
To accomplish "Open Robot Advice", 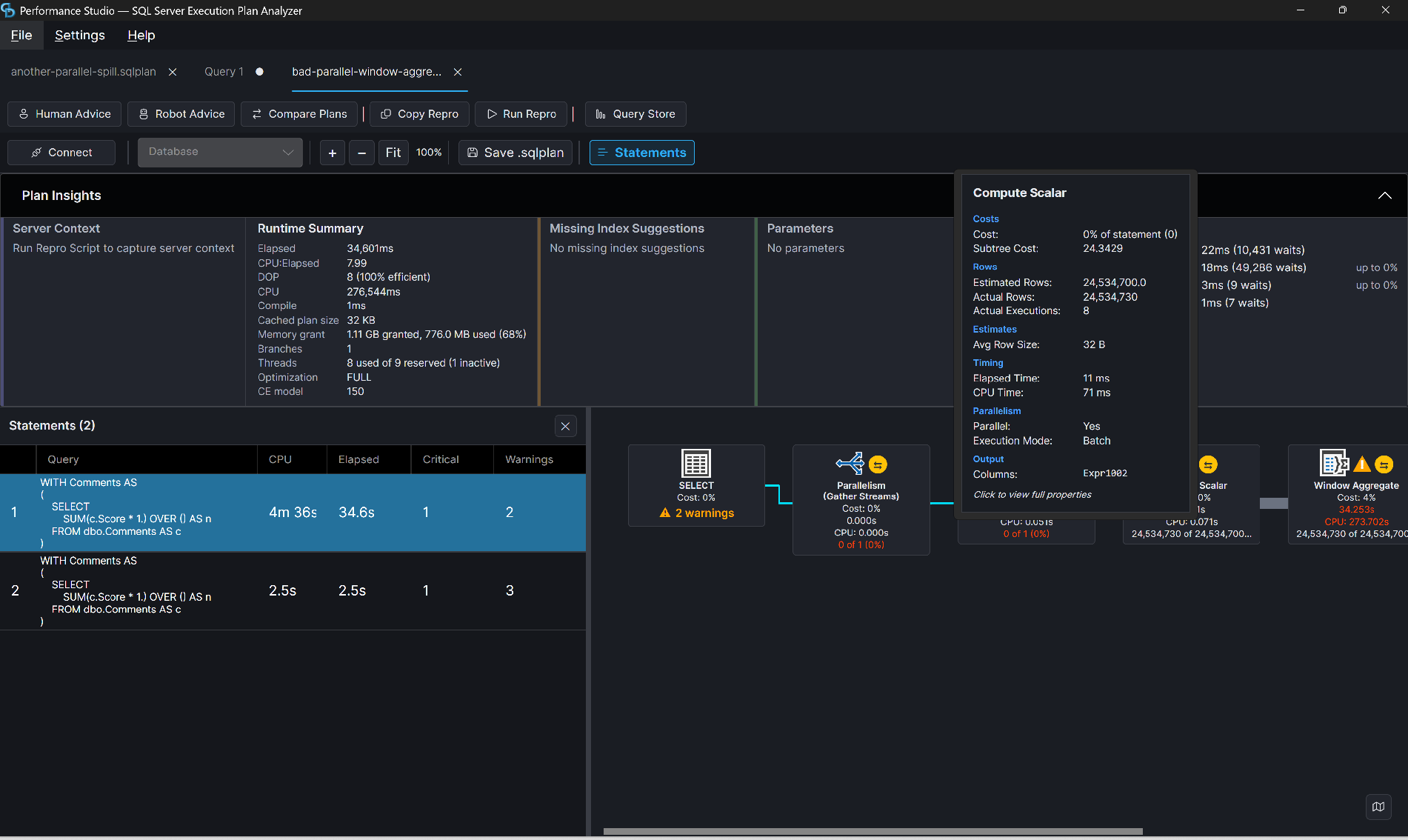I will tap(181, 114).
